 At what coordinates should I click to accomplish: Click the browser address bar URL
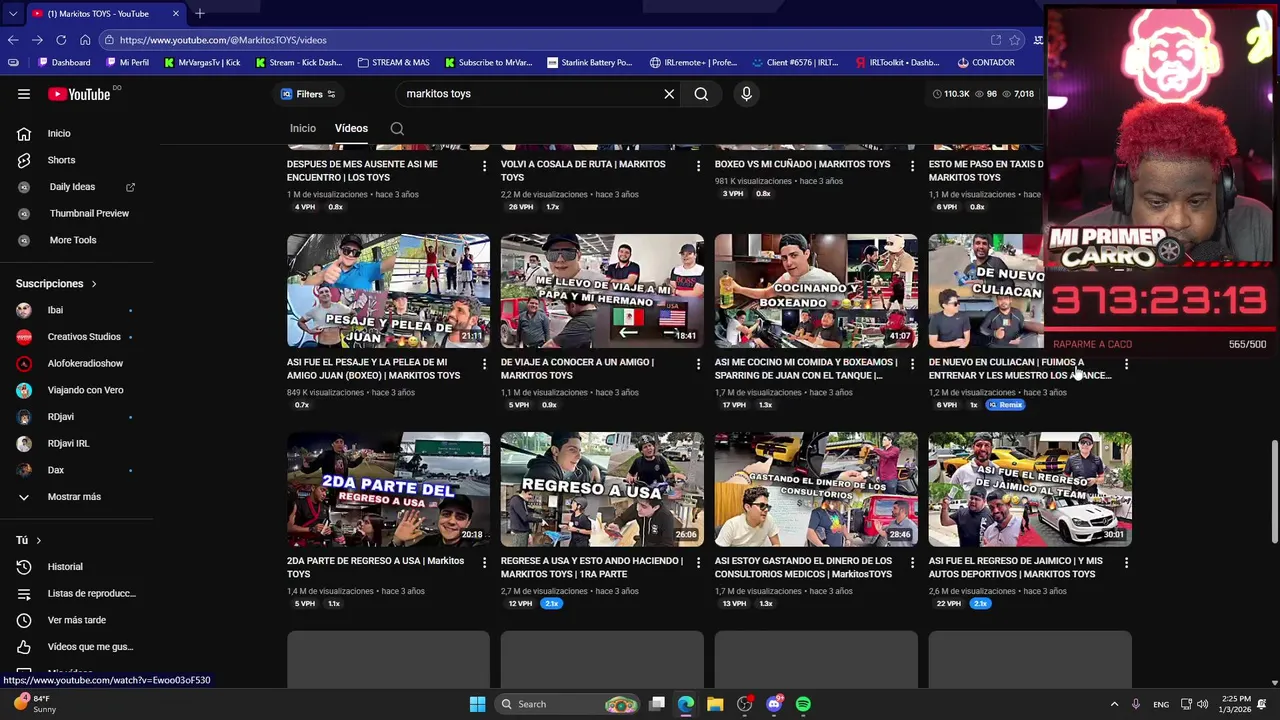click(223, 40)
